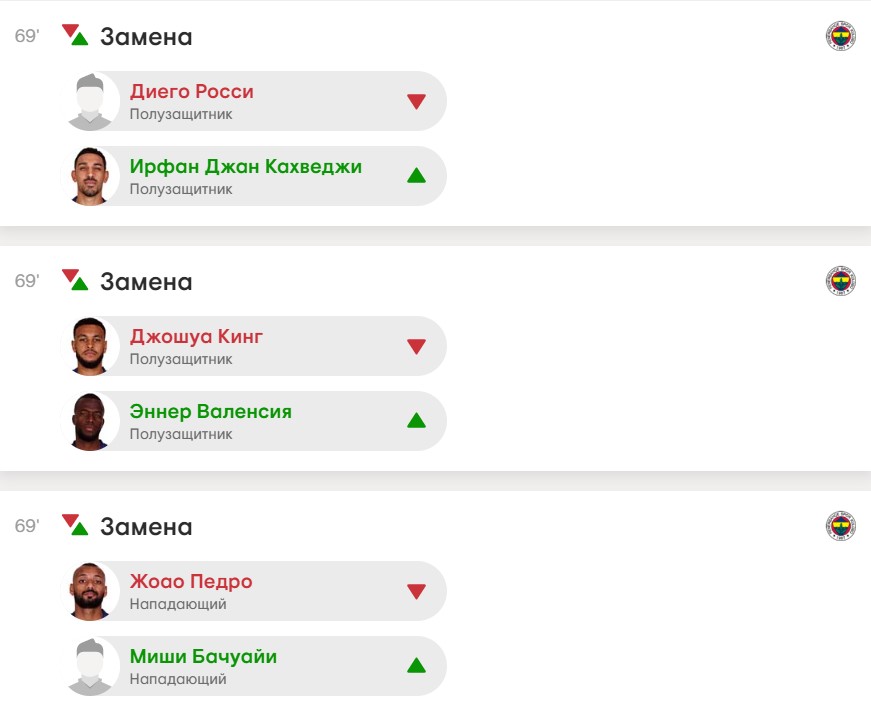Click green up arrow next to Ирфан Джан Кахведжи
The image size is (871, 714).
click(417, 176)
